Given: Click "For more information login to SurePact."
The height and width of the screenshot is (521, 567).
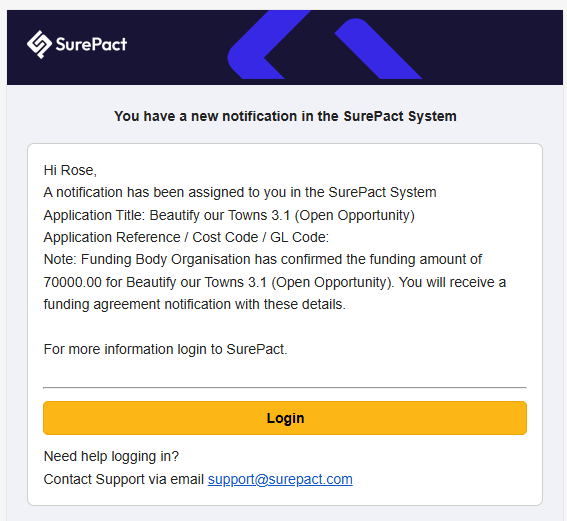Looking at the screenshot, I should [x=165, y=350].
